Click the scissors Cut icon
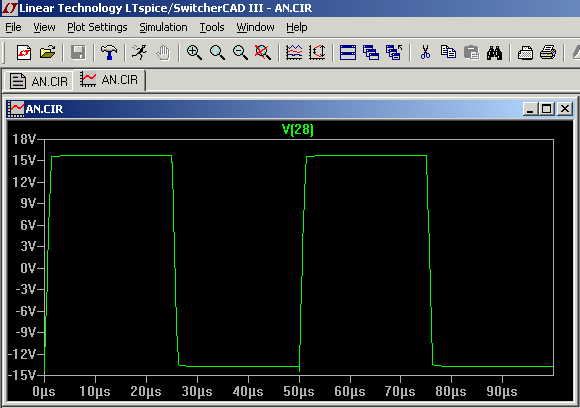580x408 pixels. (425, 53)
